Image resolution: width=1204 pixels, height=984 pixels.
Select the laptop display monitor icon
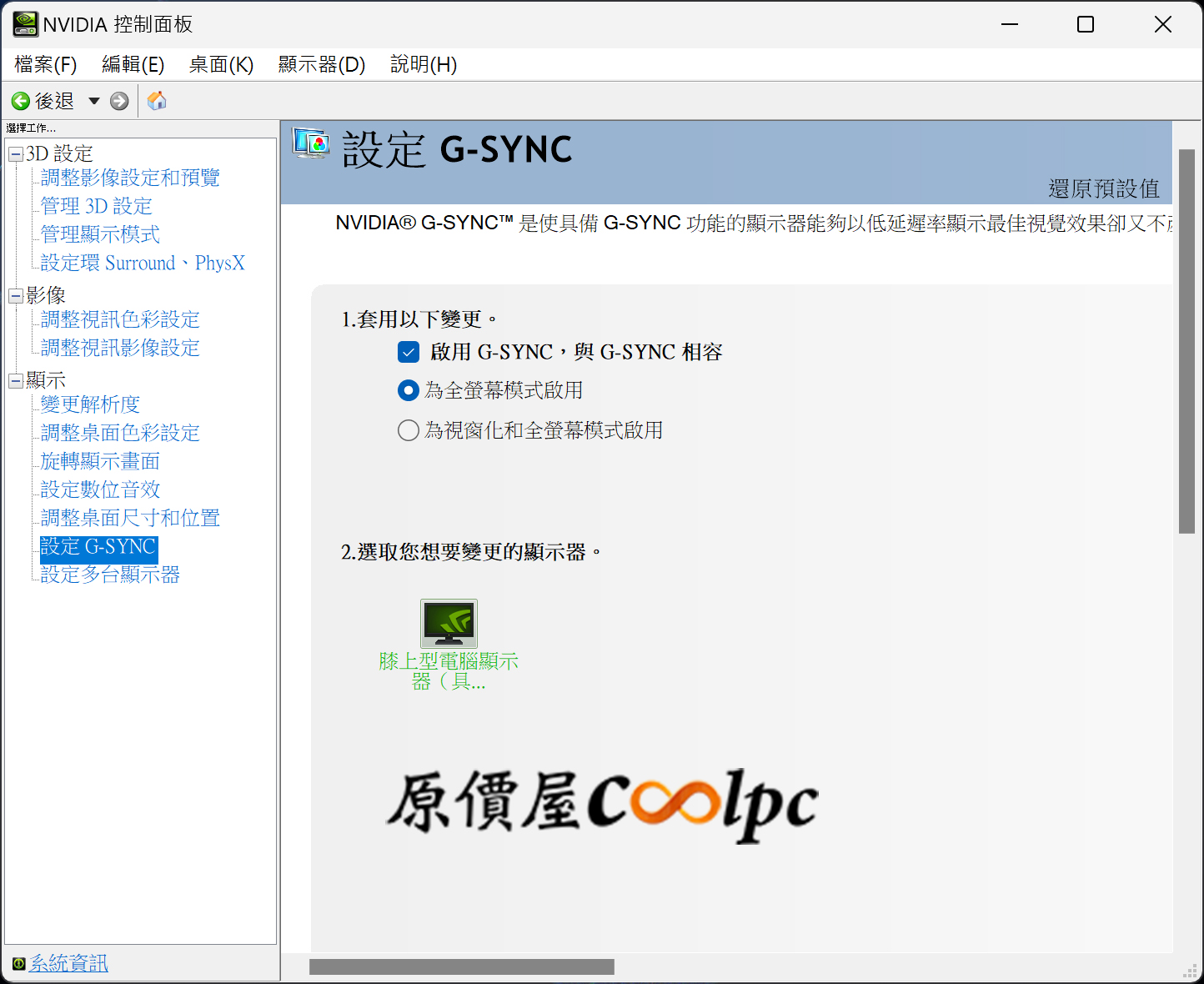click(x=449, y=623)
